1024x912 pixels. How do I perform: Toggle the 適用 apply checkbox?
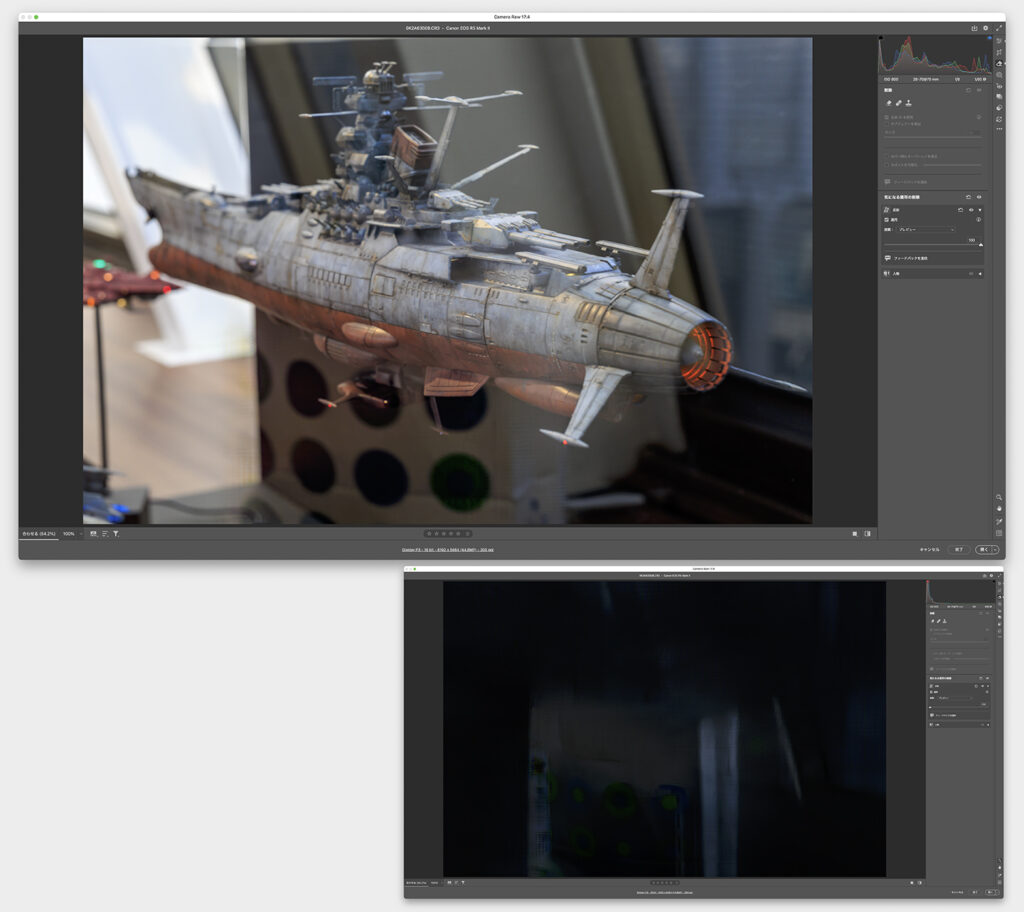pyautogui.click(x=886, y=220)
